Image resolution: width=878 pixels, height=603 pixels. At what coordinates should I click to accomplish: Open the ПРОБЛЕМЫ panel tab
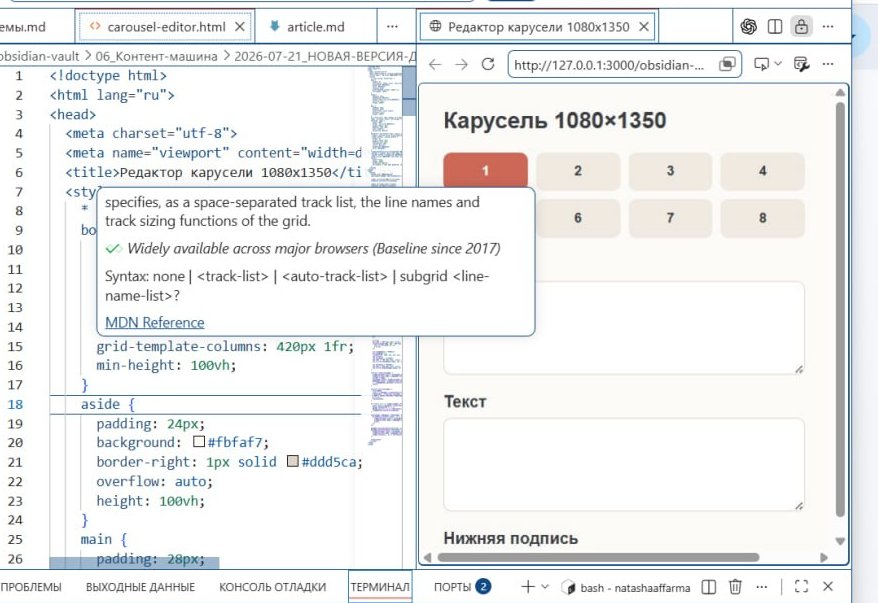point(31,587)
